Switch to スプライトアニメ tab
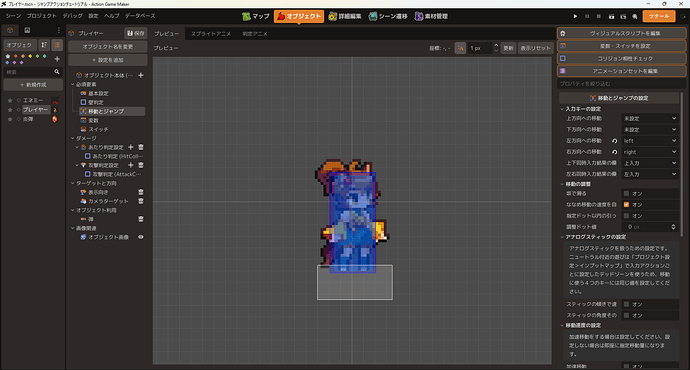Viewport: 690px width, 370px height. (211, 33)
